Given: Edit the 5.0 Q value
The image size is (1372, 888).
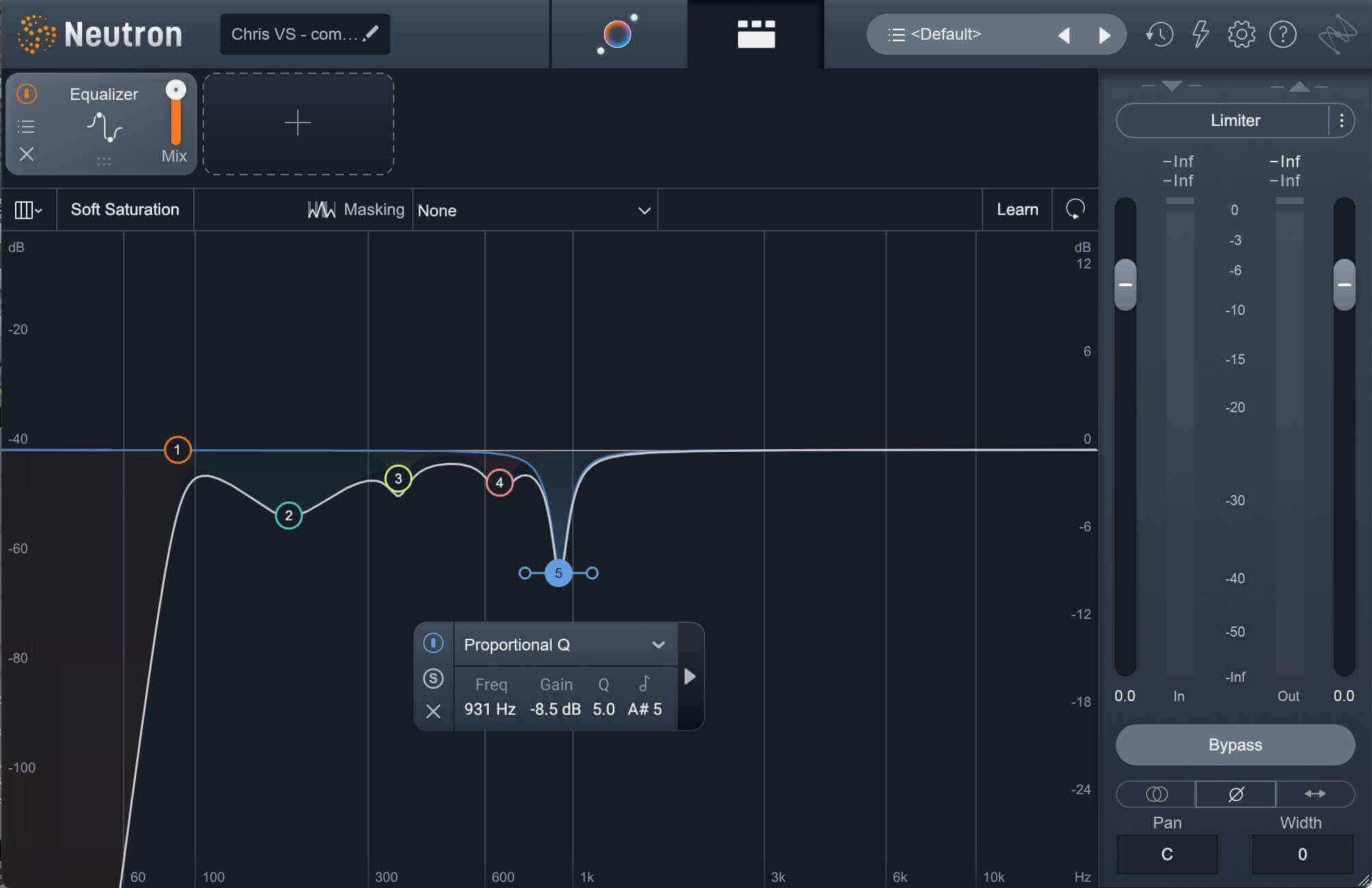Looking at the screenshot, I should coord(604,709).
